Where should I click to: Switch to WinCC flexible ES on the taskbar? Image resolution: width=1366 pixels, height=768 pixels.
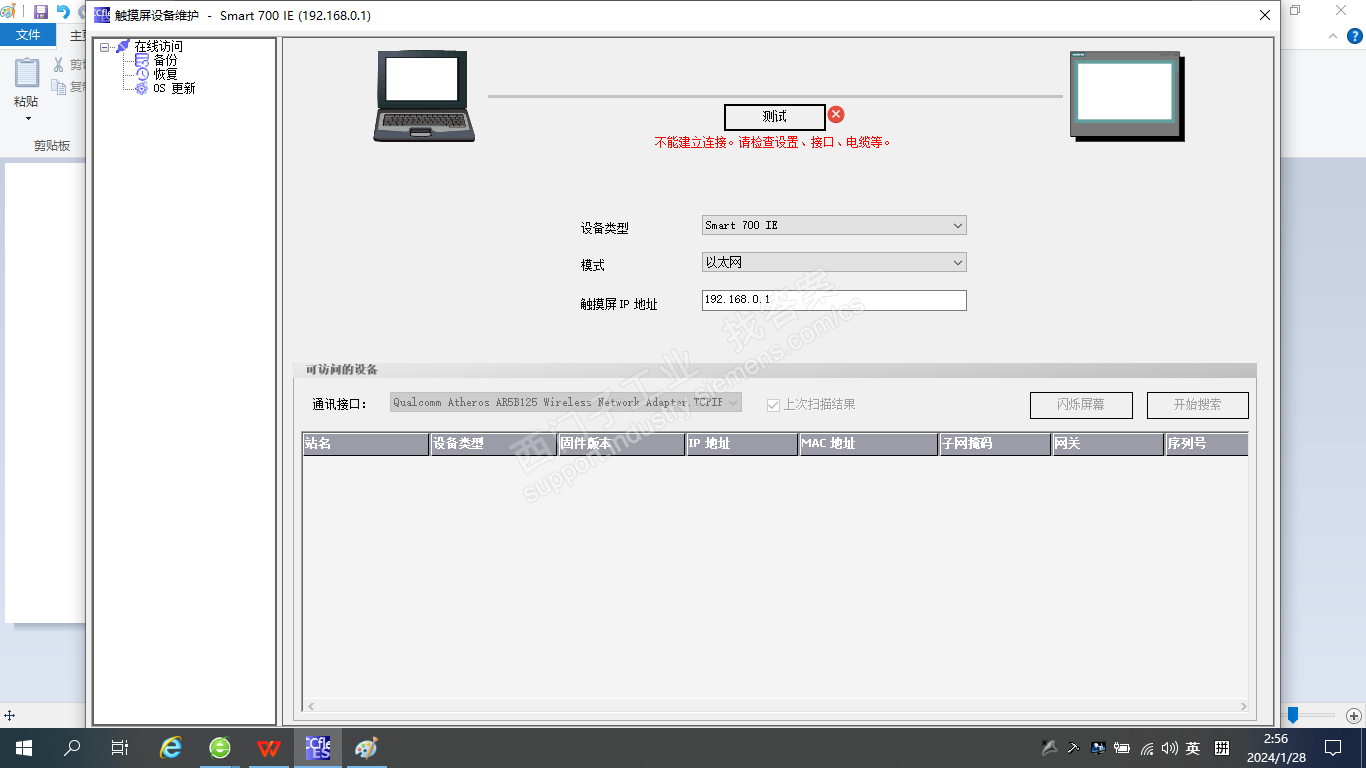[318, 748]
